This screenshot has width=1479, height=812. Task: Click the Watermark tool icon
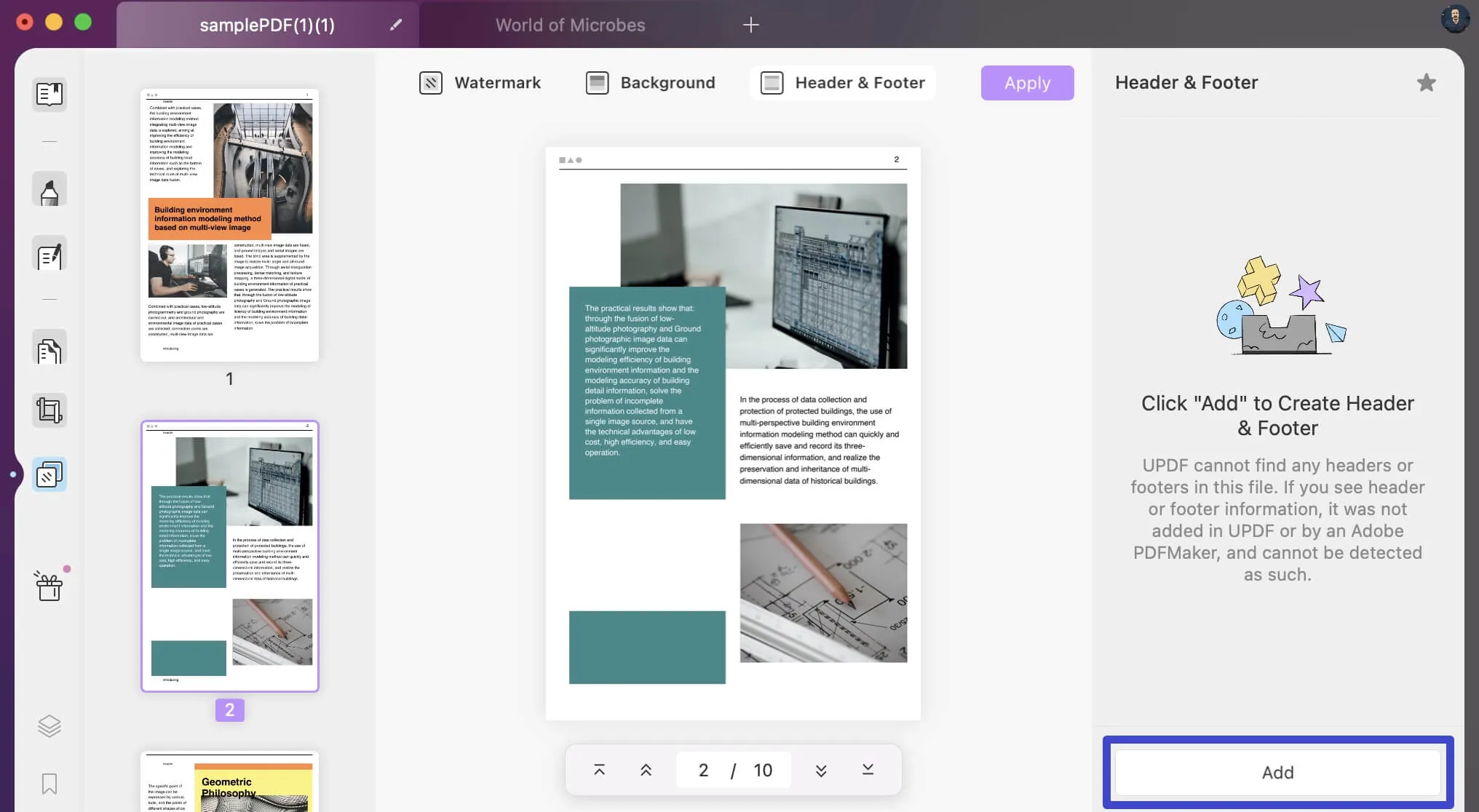(430, 83)
